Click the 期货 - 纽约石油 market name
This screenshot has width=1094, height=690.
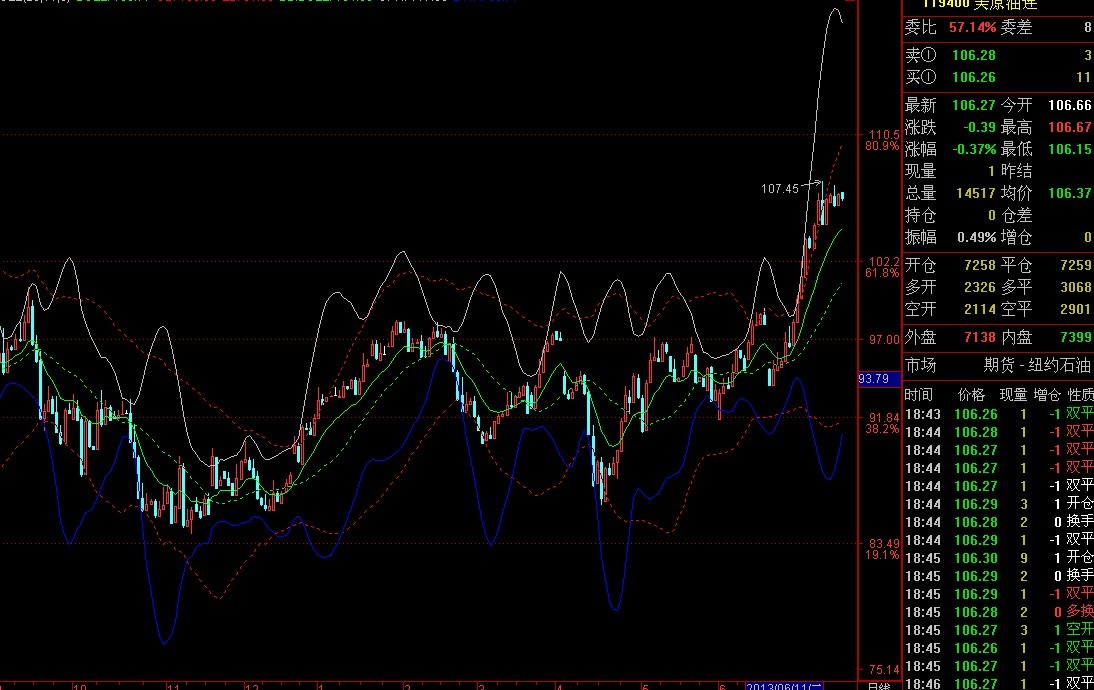[x=1037, y=366]
